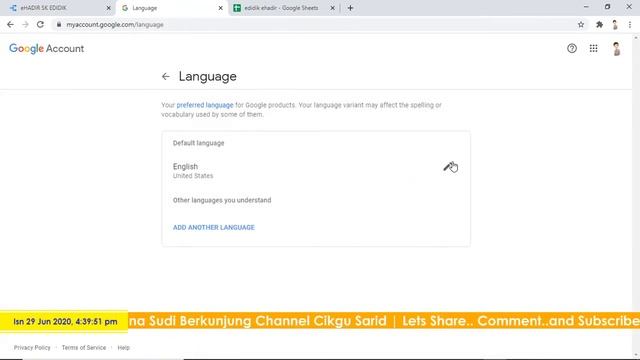Click the English default language entry
This screenshot has width=640, height=360.
[185, 167]
